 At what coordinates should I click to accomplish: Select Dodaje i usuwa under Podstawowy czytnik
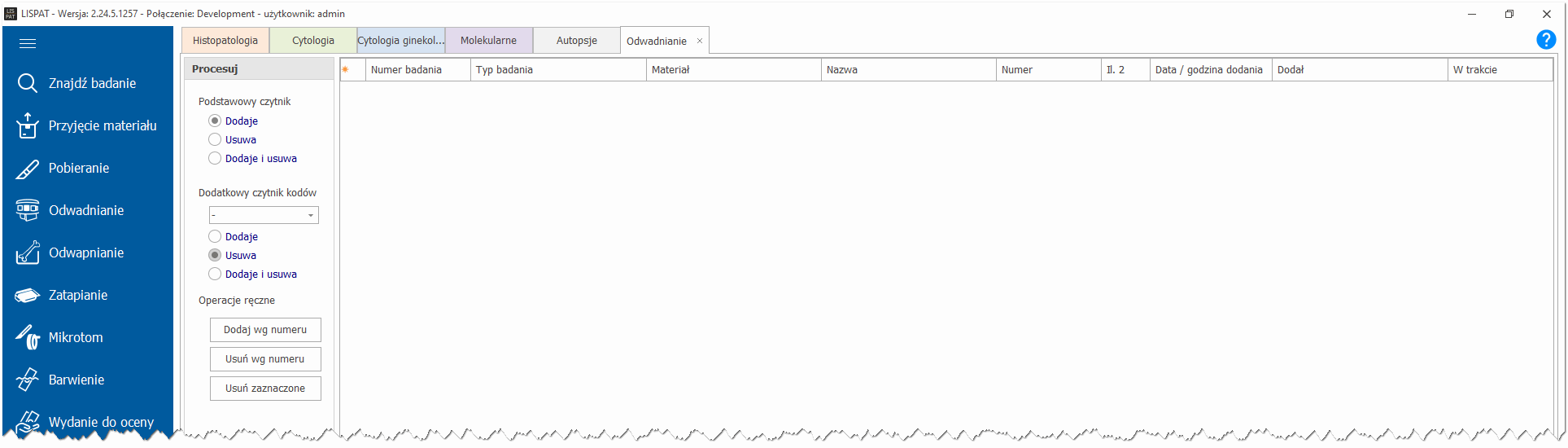(215, 159)
